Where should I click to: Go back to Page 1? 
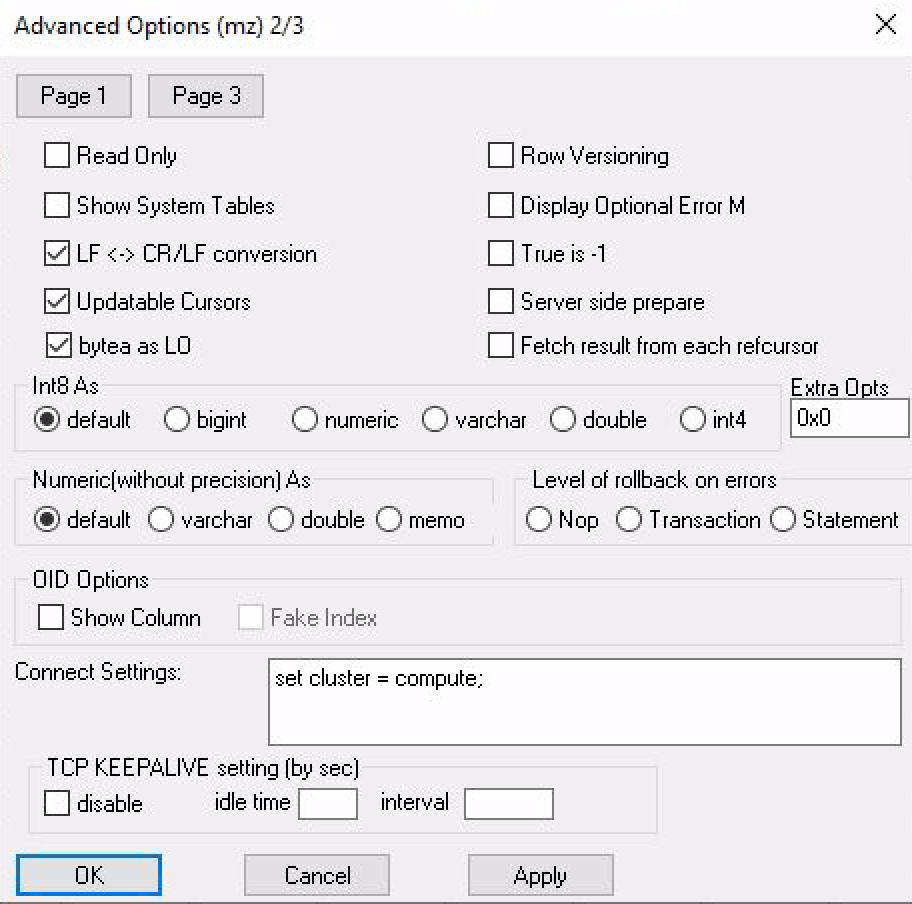[73, 96]
